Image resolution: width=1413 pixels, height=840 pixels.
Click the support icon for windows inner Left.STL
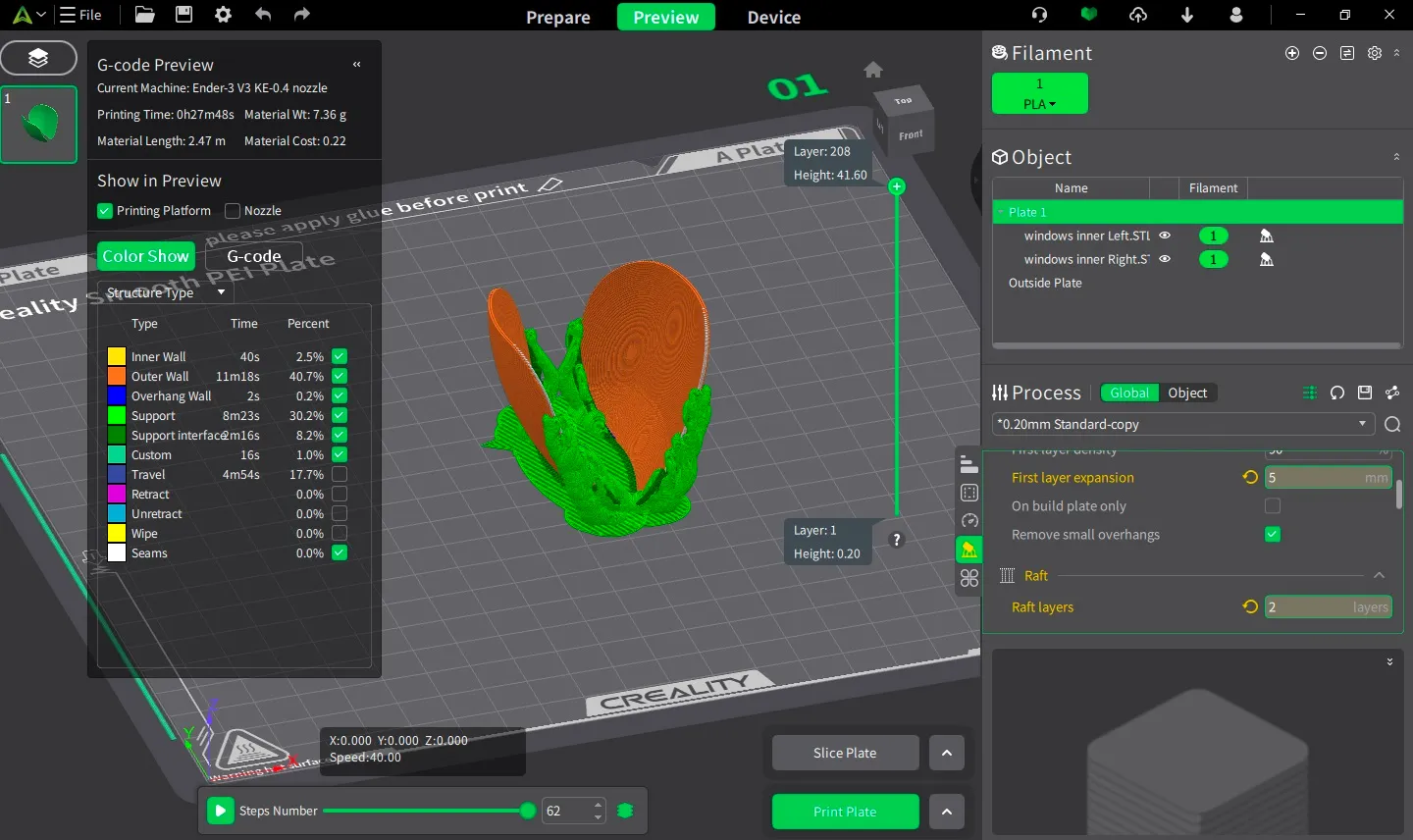[1267, 236]
